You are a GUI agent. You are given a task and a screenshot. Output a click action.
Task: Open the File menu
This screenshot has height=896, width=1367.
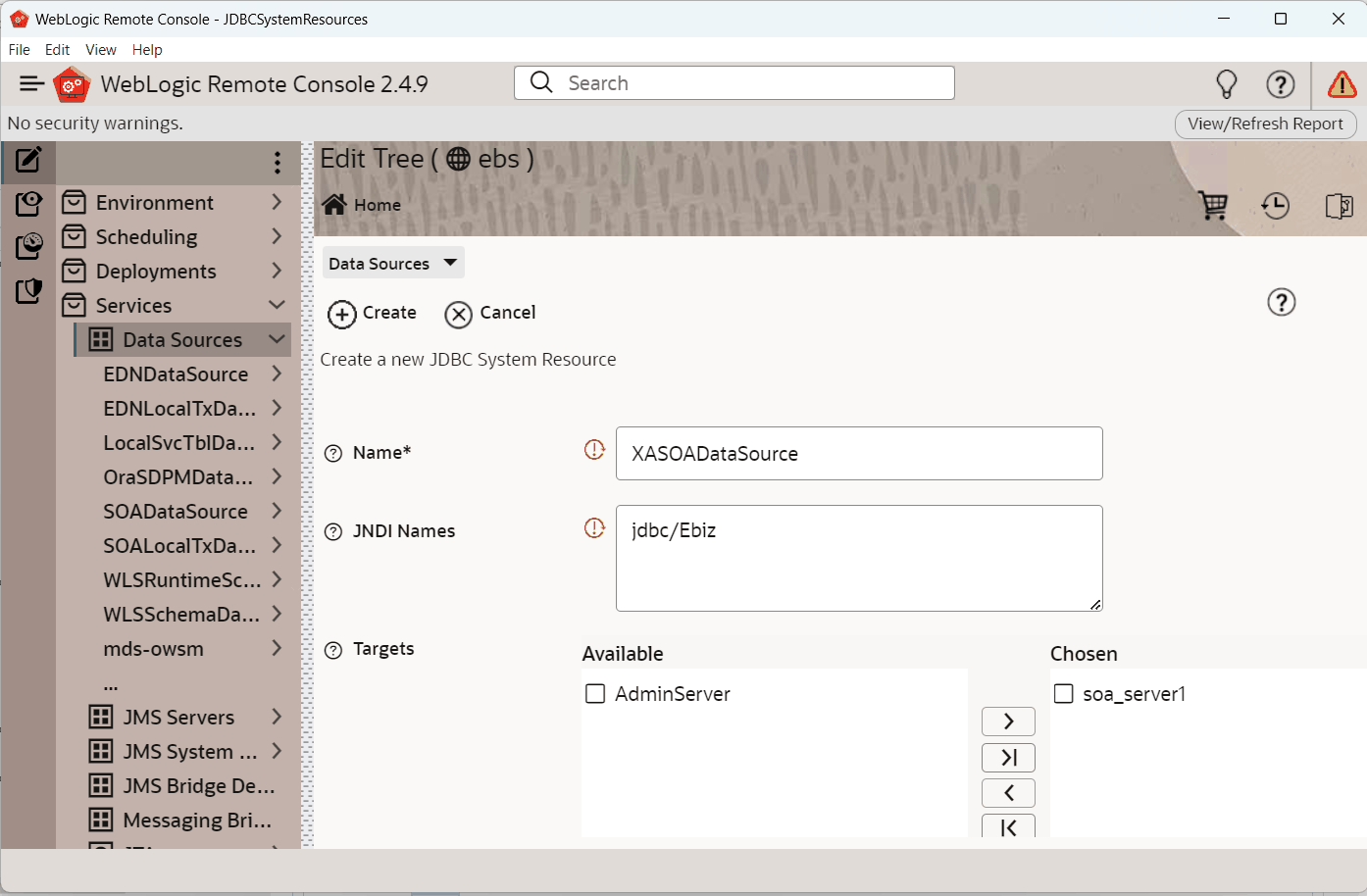20,50
